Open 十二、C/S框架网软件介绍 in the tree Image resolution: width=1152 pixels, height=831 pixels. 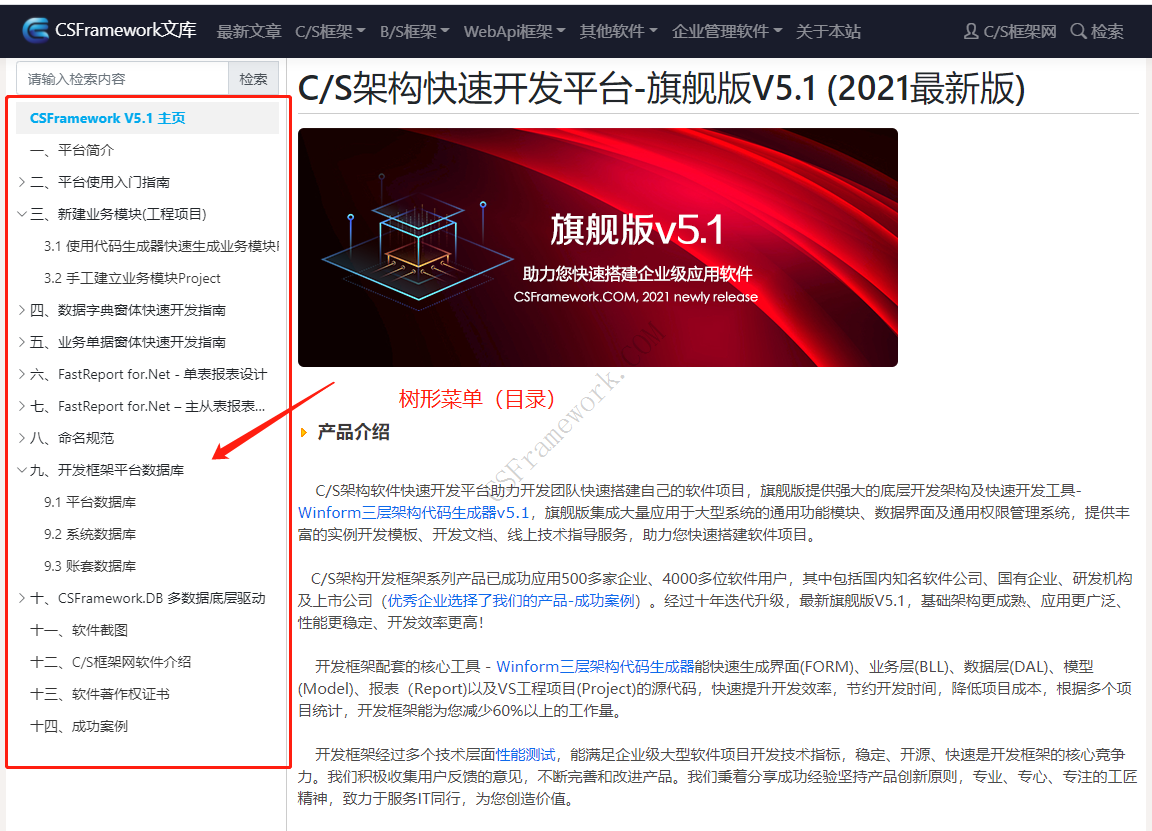point(110,662)
